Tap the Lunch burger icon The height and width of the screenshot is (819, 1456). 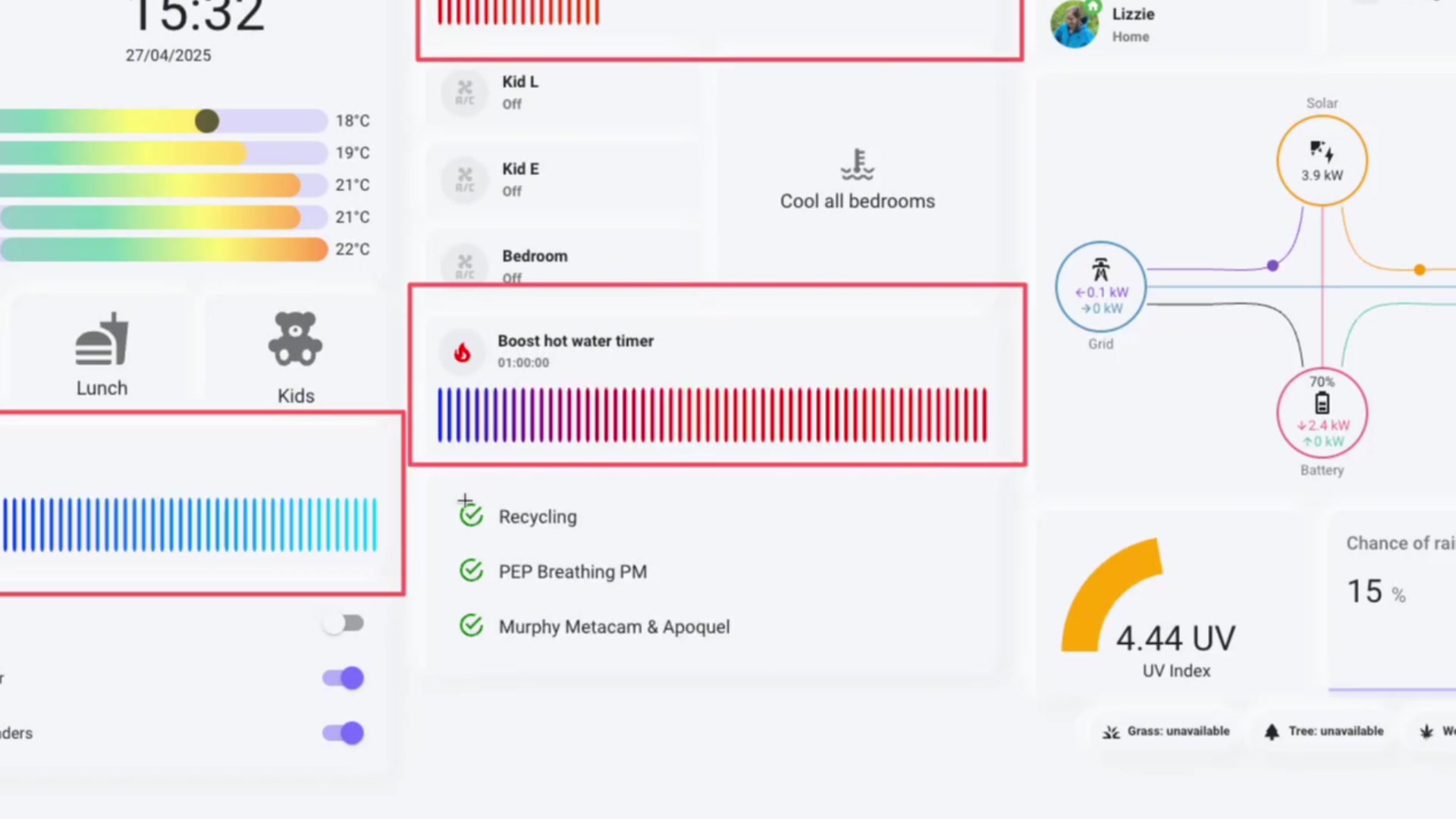coord(102,340)
